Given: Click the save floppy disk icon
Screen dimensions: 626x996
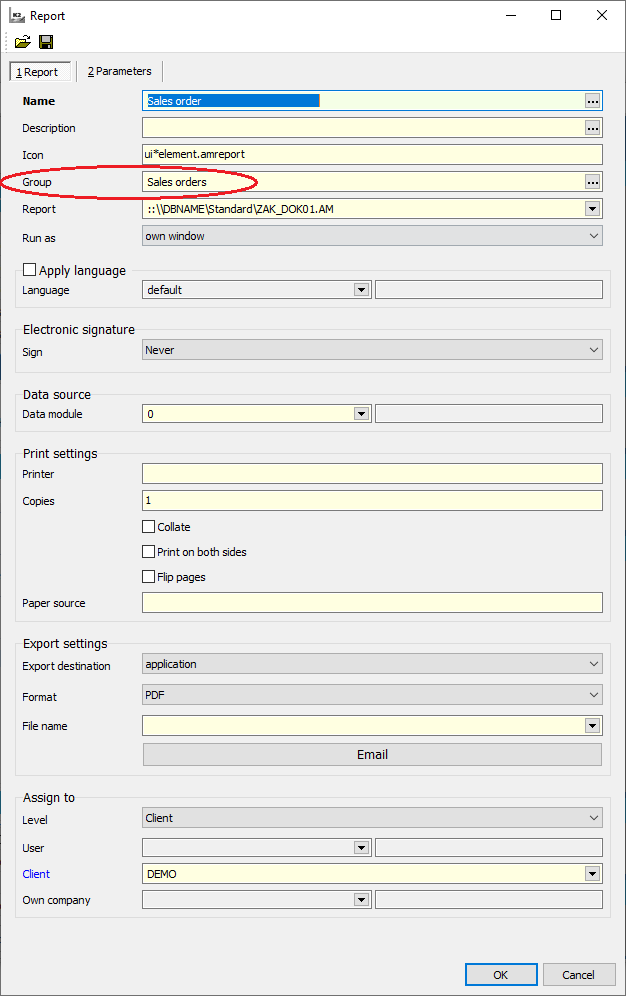Looking at the screenshot, I should tap(46, 42).
